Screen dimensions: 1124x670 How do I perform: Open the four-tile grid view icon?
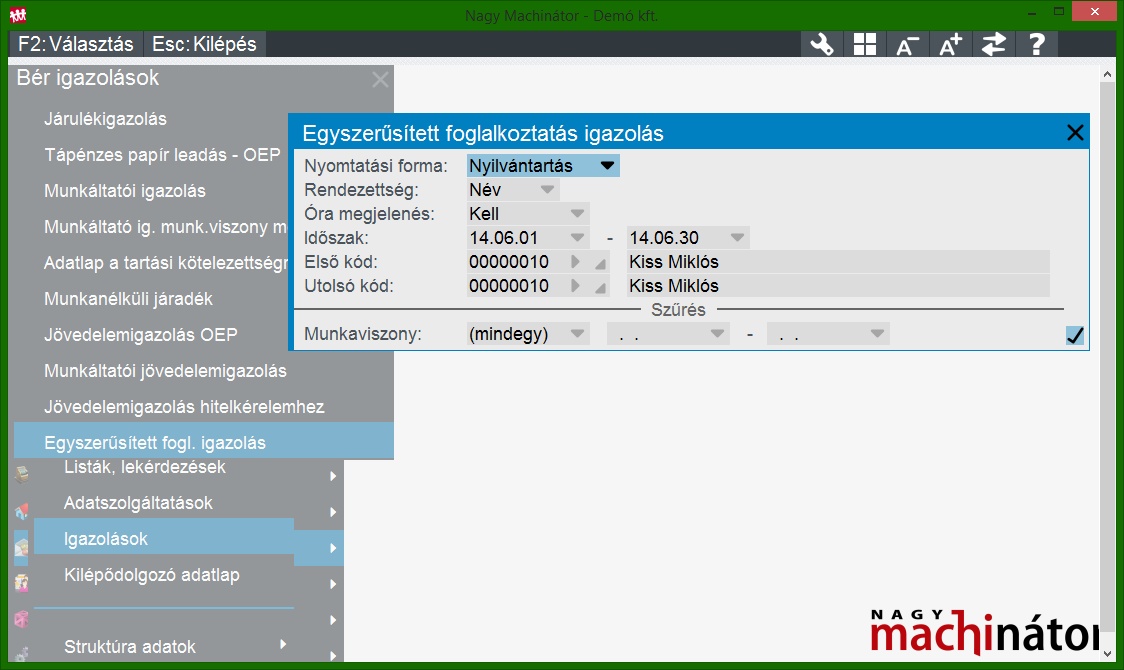[865, 44]
